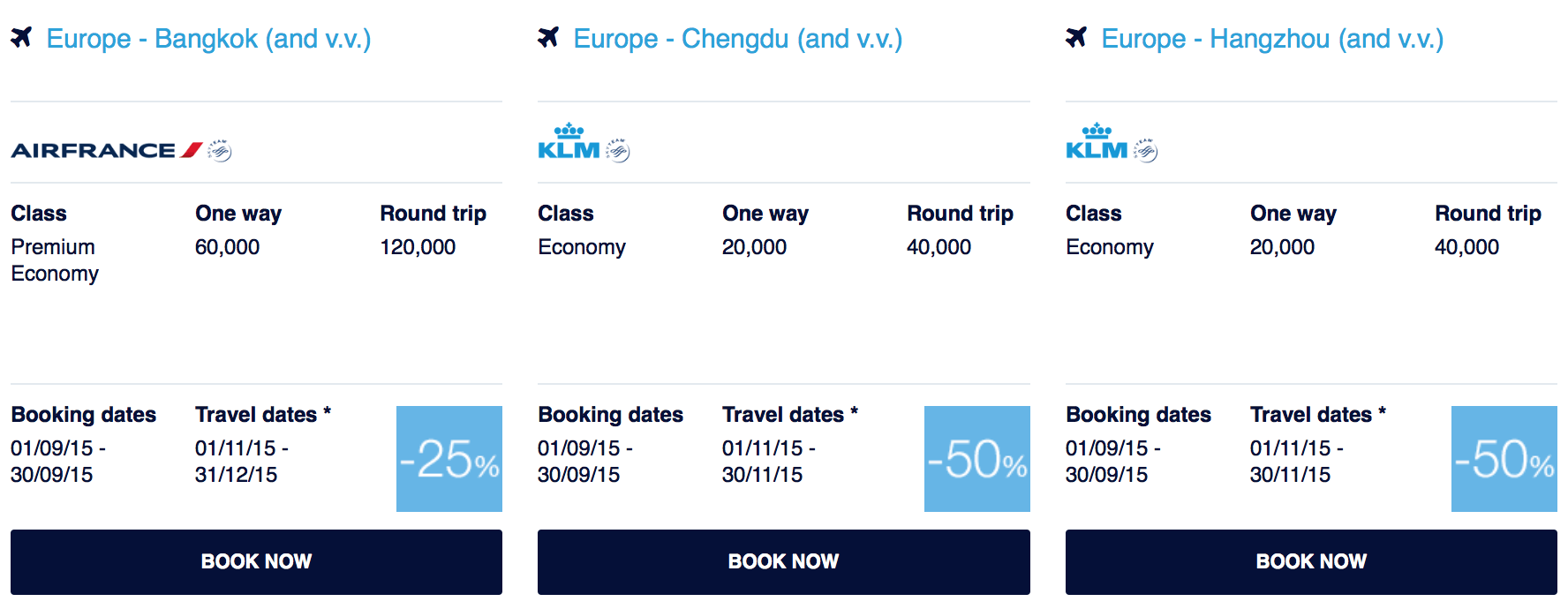The height and width of the screenshot is (609, 1568).
Task: Click the KLM logo in Chengdu offer
Action: [569, 141]
